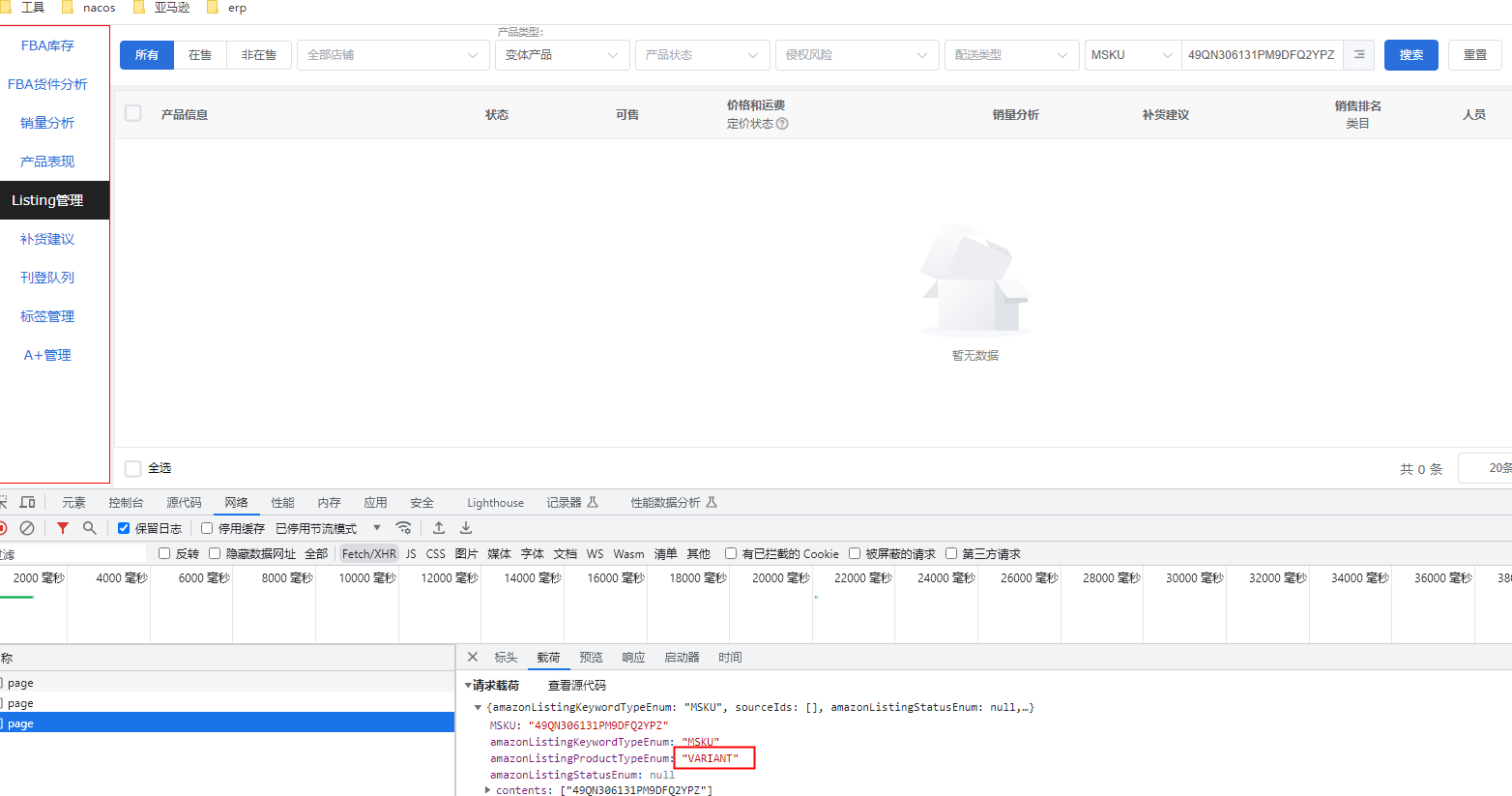Click the MSKU search input field
The width and height of the screenshot is (1512, 796).
point(1262,55)
